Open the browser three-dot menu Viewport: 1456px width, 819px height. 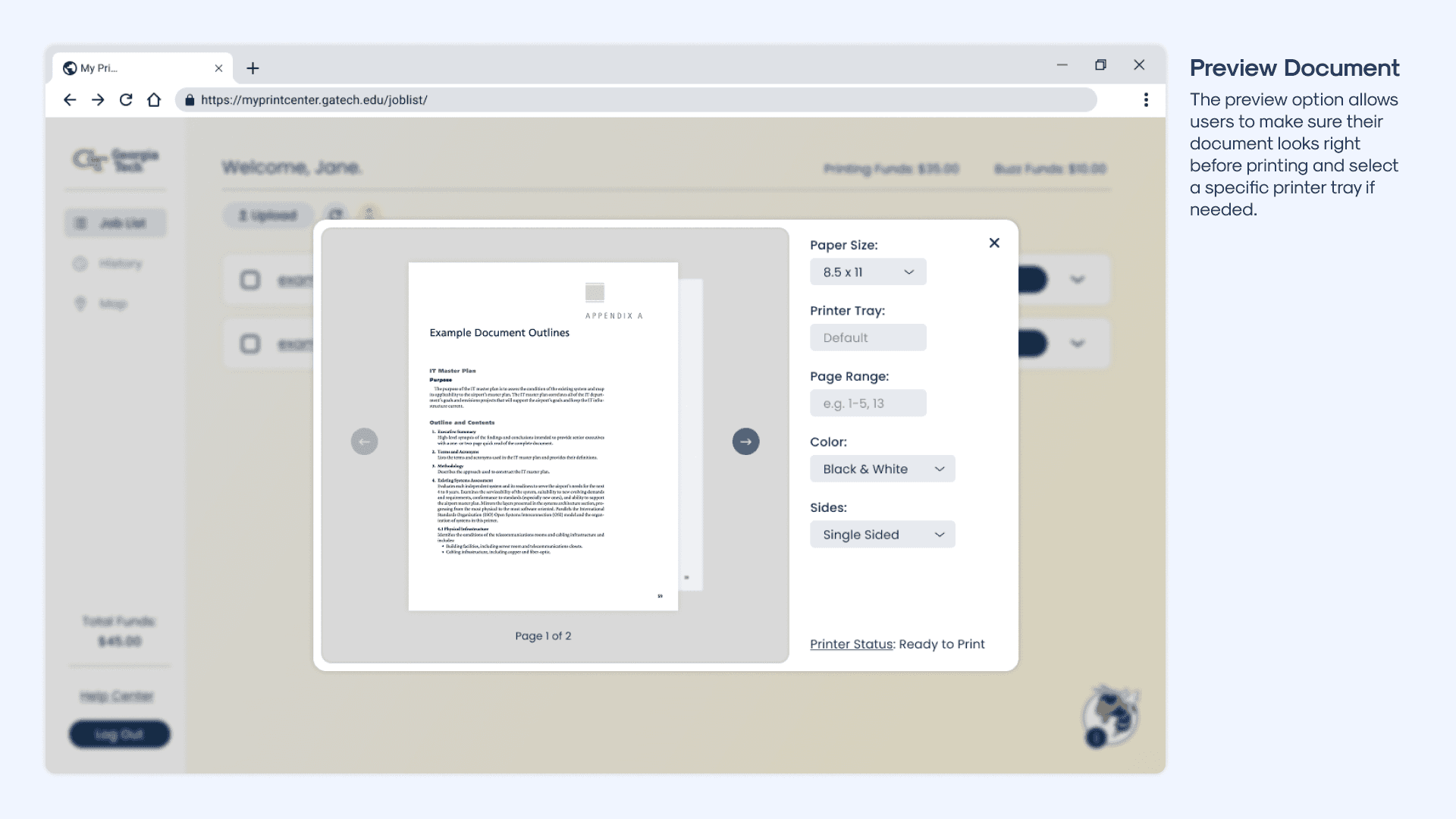pyautogui.click(x=1146, y=100)
